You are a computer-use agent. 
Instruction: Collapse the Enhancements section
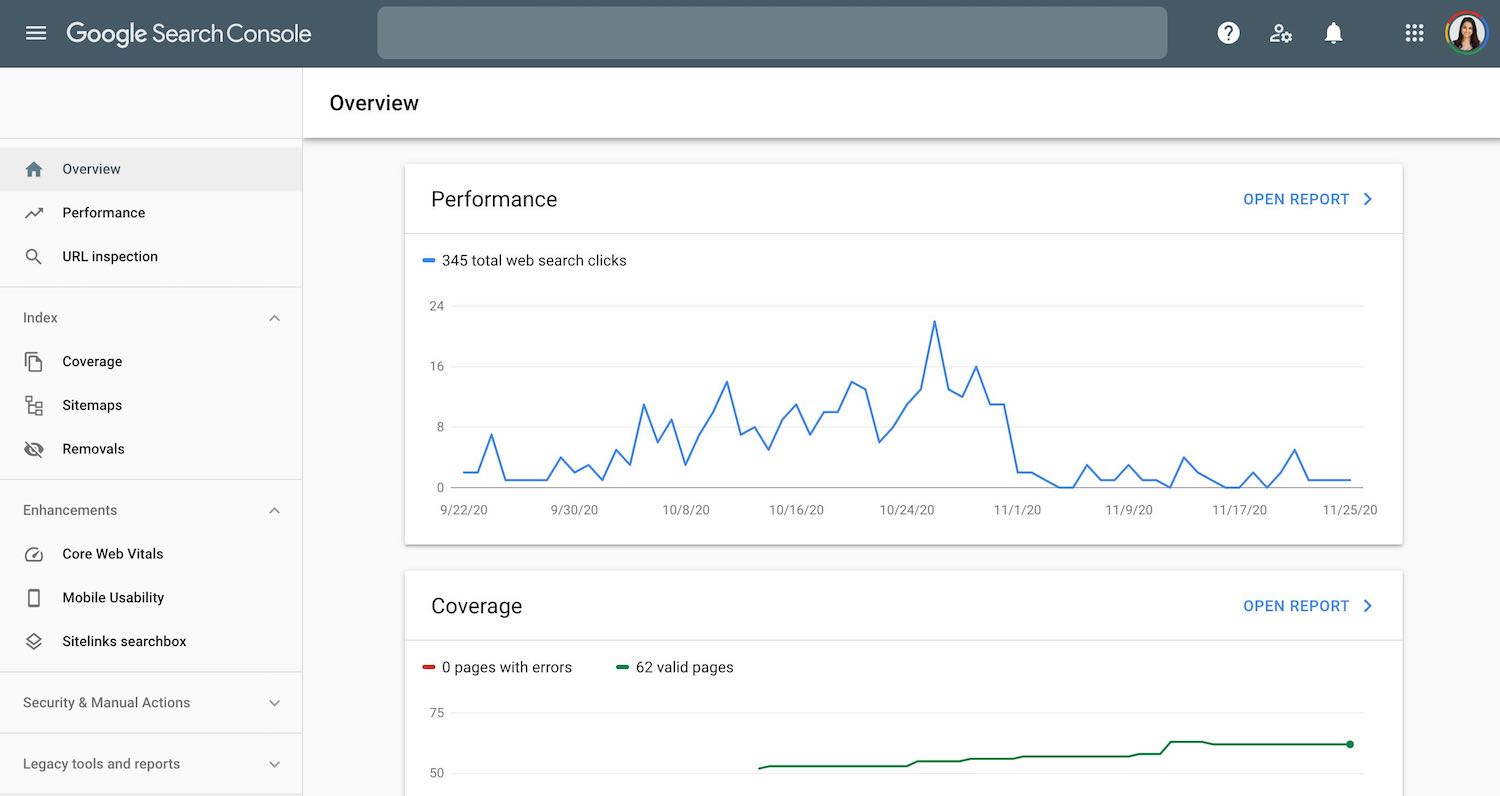pos(275,511)
